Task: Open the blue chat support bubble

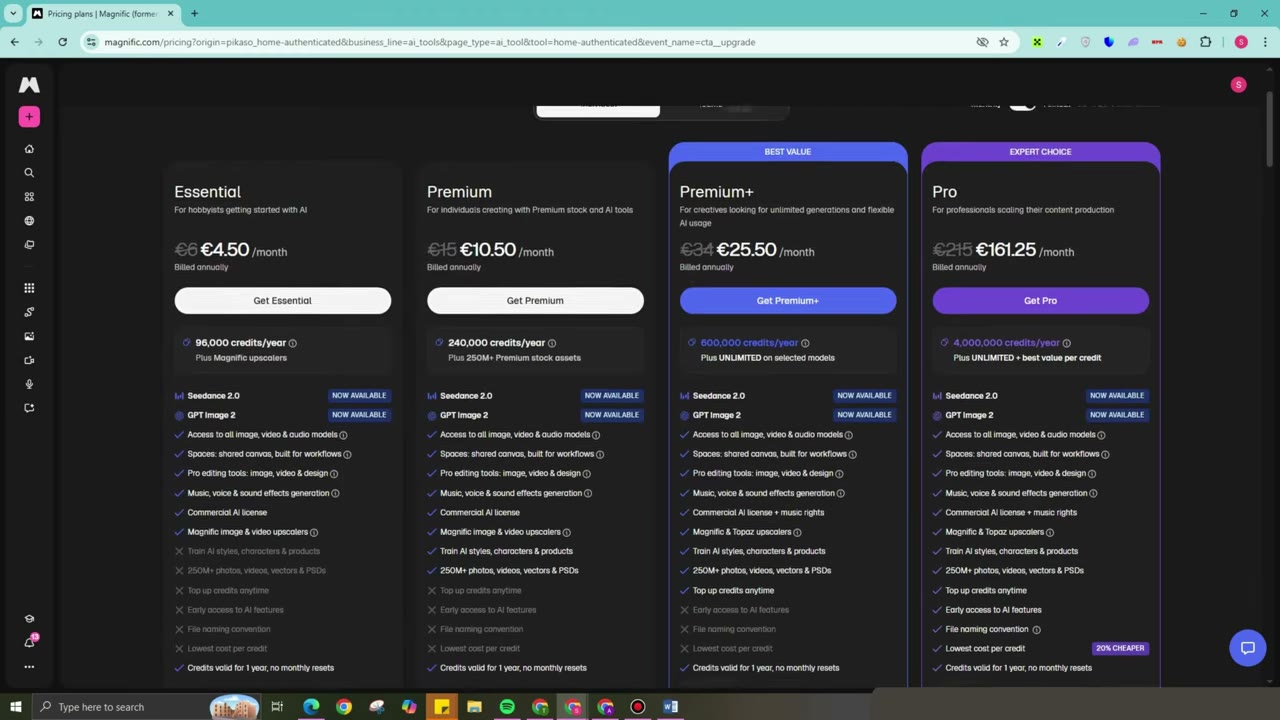Action: click(1247, 648)
